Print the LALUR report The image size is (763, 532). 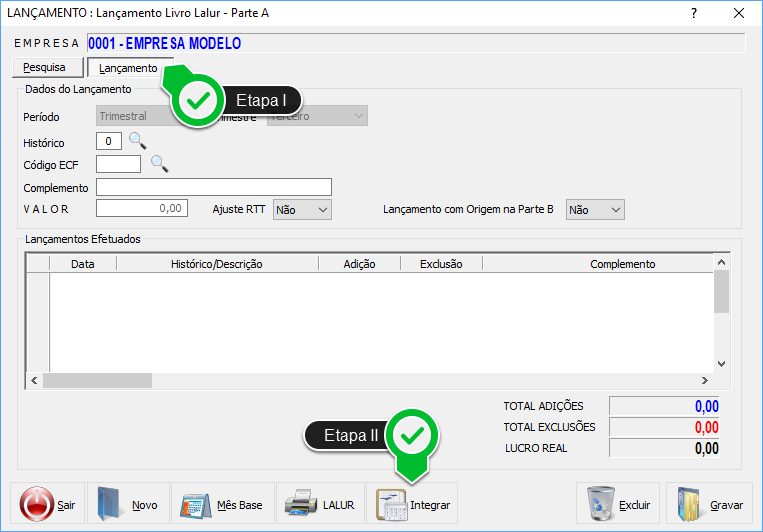[320, 505]
